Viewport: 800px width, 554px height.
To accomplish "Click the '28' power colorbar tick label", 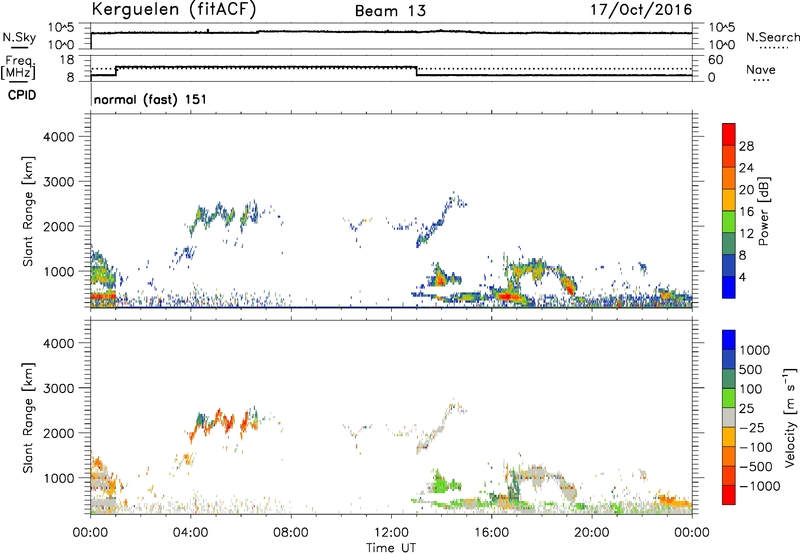I will click(746, 146).
